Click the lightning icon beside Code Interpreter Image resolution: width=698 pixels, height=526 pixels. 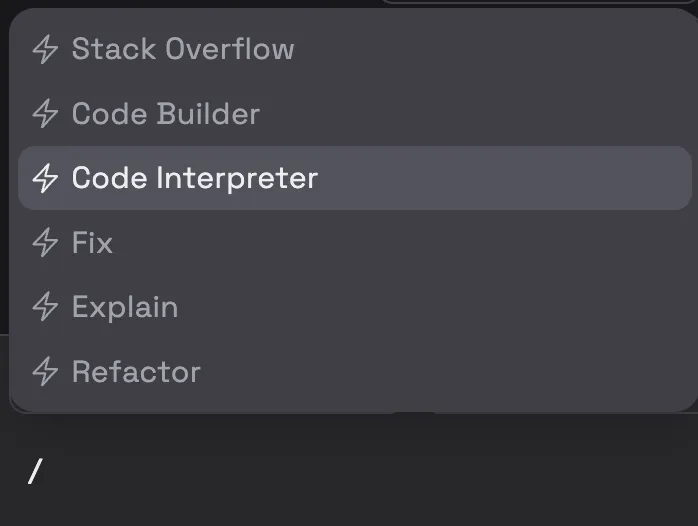pyautogui.click(x=45, y=178)
